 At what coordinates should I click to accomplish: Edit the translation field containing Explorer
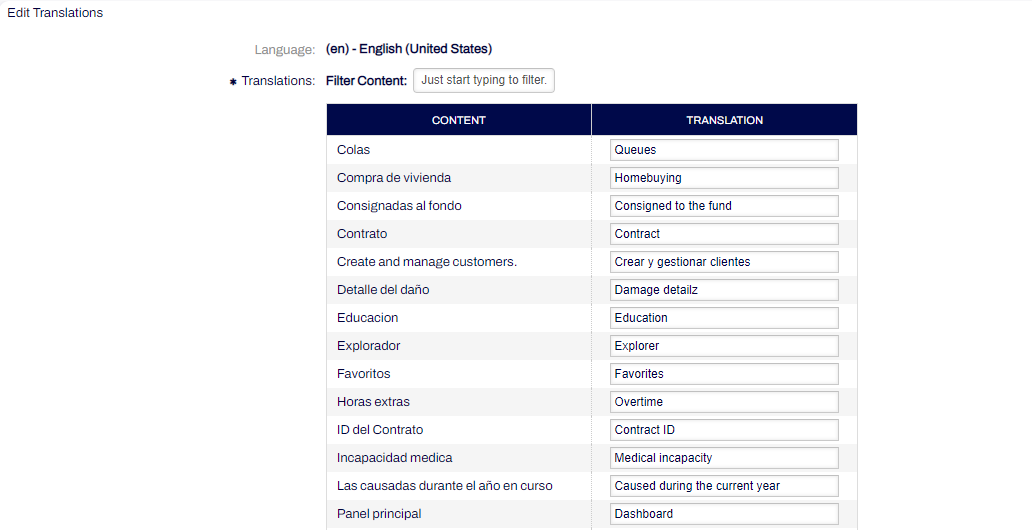(724, 346)
